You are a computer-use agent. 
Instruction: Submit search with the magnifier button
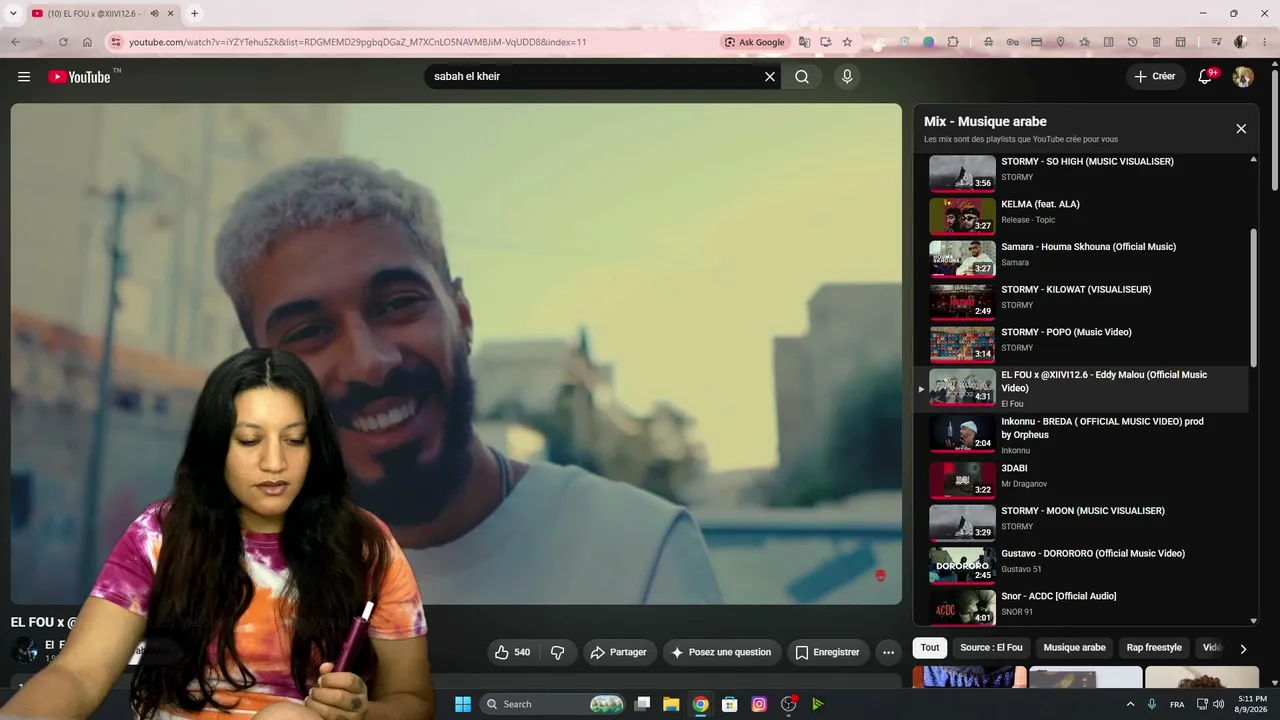(802, 77)
